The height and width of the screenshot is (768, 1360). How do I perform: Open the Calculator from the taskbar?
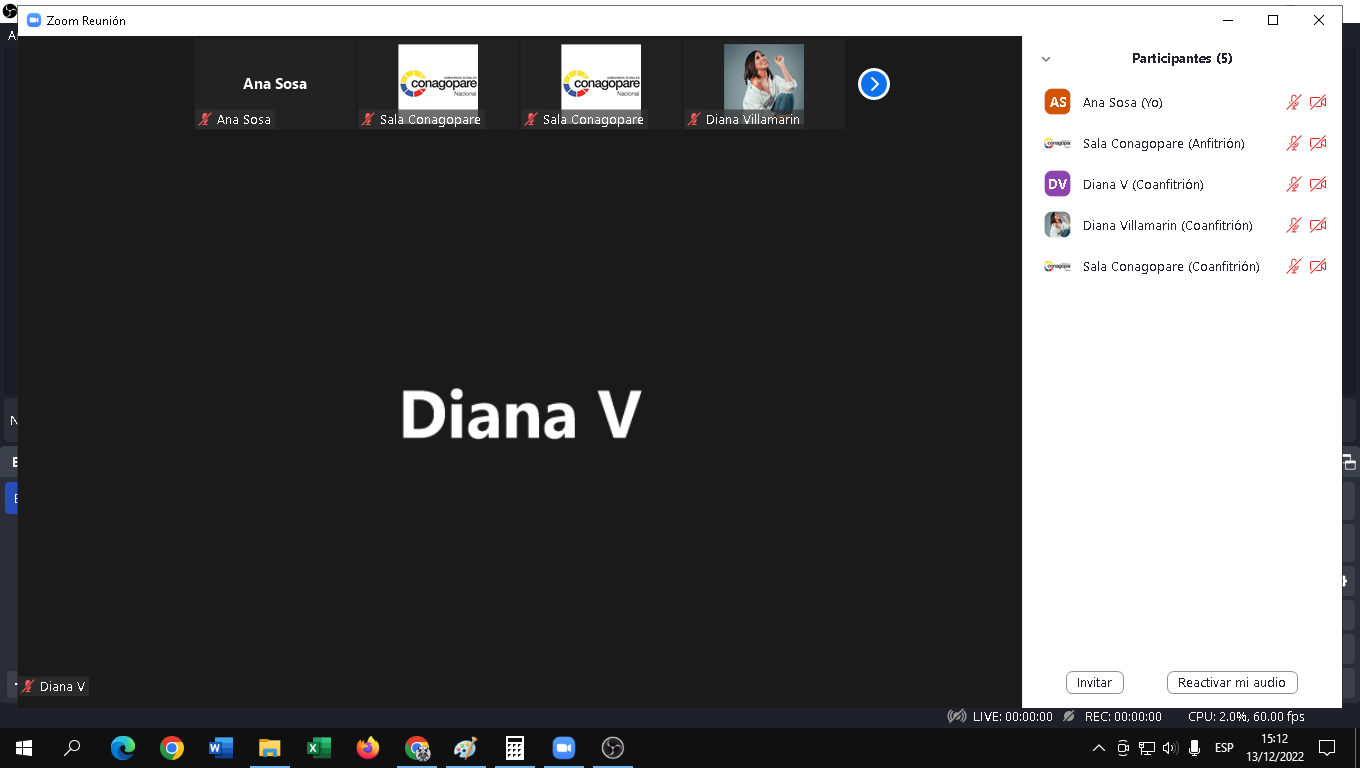[515, 748]
